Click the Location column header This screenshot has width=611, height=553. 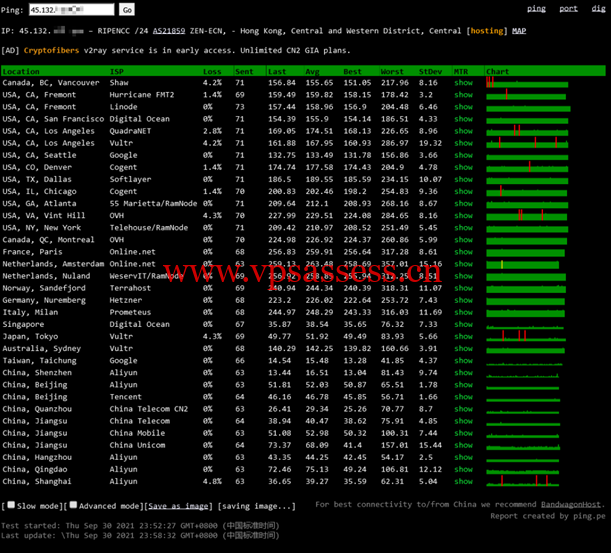22,72
